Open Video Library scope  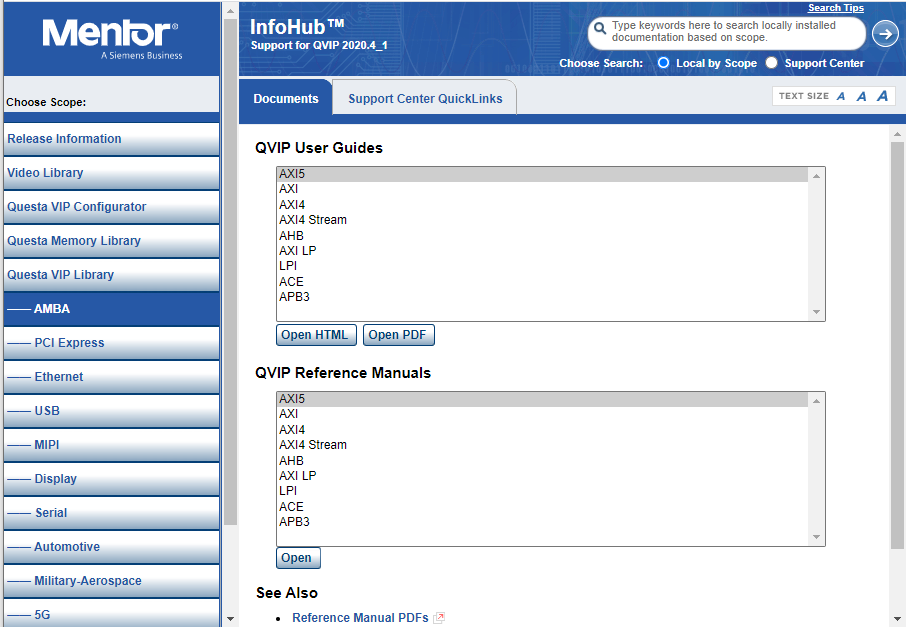pyautogui.click(x=111, y=173)
